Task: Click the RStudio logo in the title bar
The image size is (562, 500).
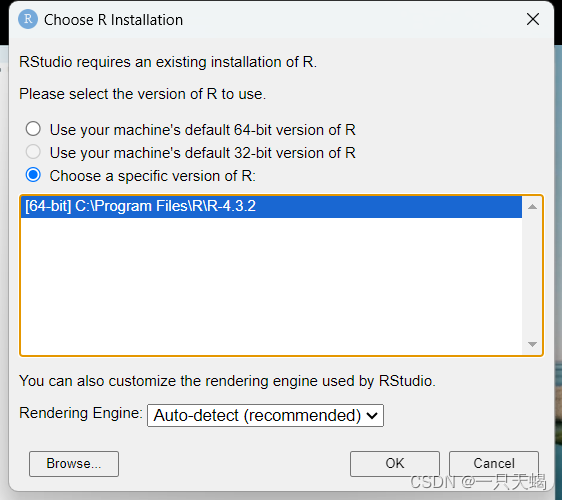Action: 28,19
